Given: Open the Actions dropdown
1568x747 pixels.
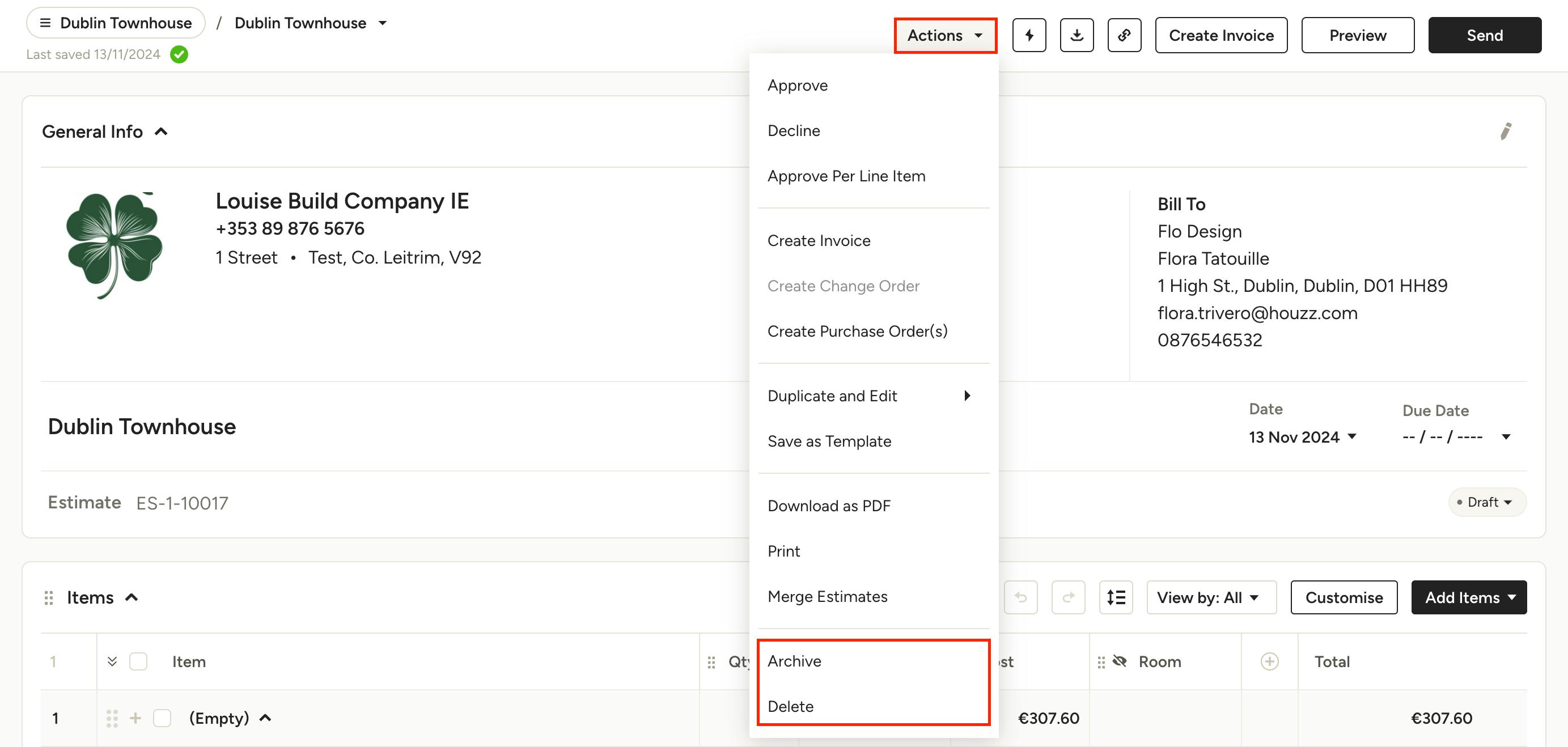Looking at the screenshot, I should 944,35.
